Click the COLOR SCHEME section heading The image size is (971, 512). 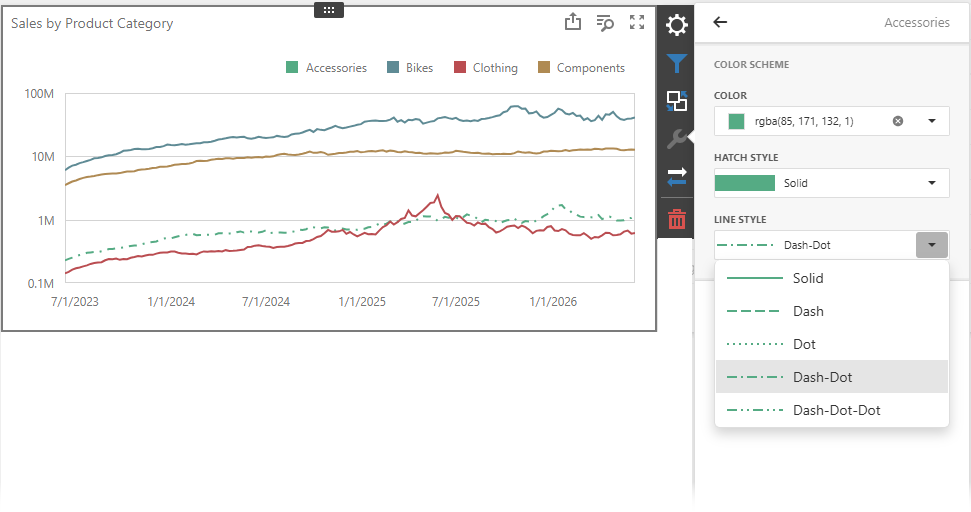click(x=751, y=64)
